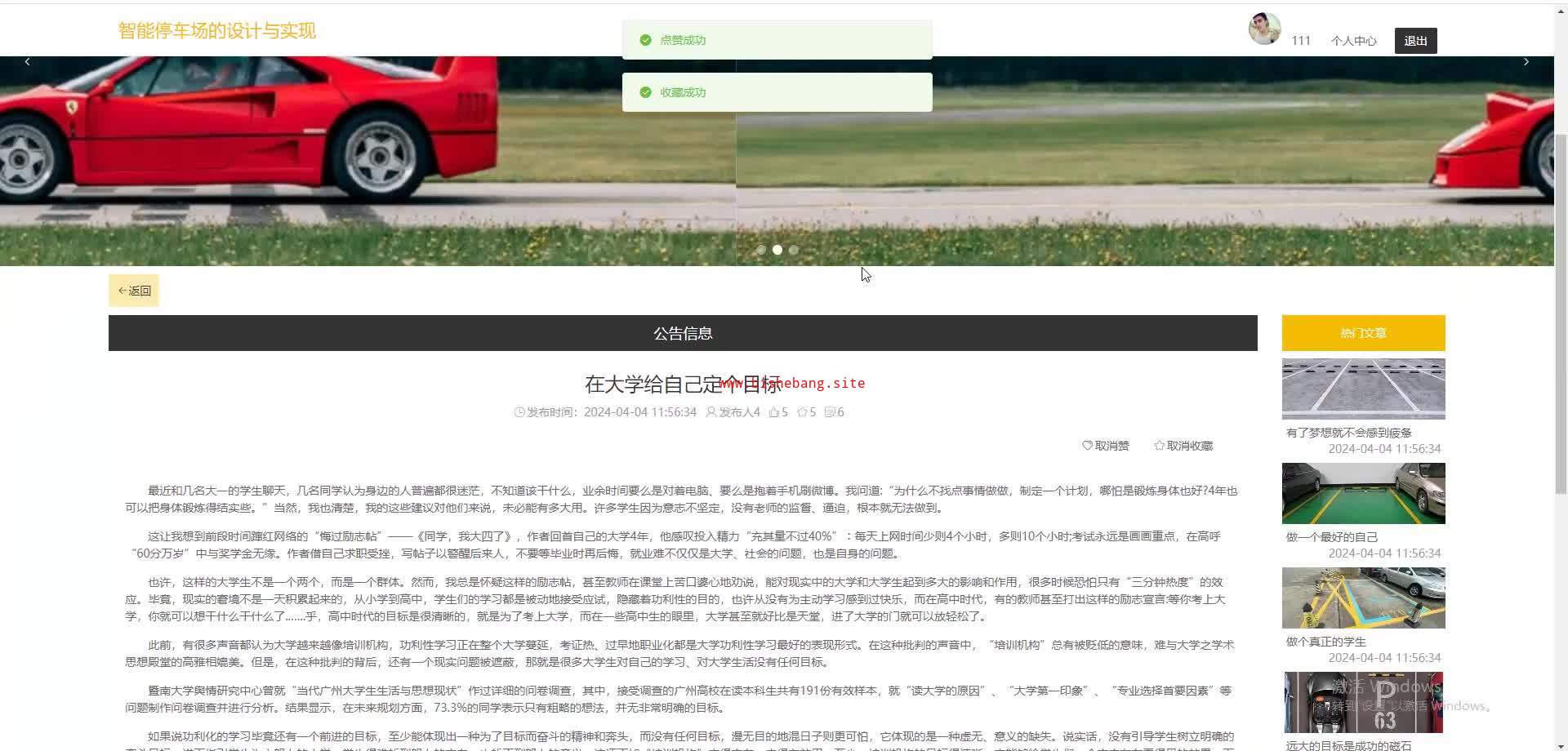
Task: Click the username 111 in the header
Action: pos(1301,41)
